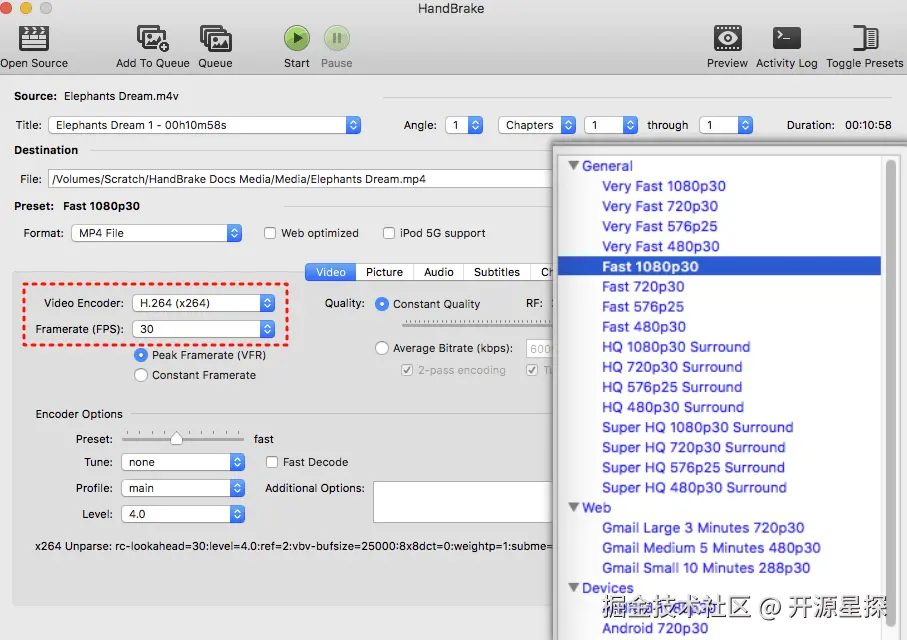Screen dimensions: 907x640
Task: Select the HQ 1080p30 Surround preset
Action: 676,347
